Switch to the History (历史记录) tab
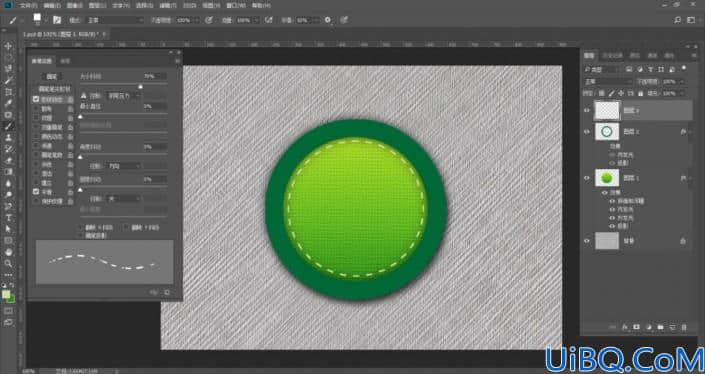 612,56
